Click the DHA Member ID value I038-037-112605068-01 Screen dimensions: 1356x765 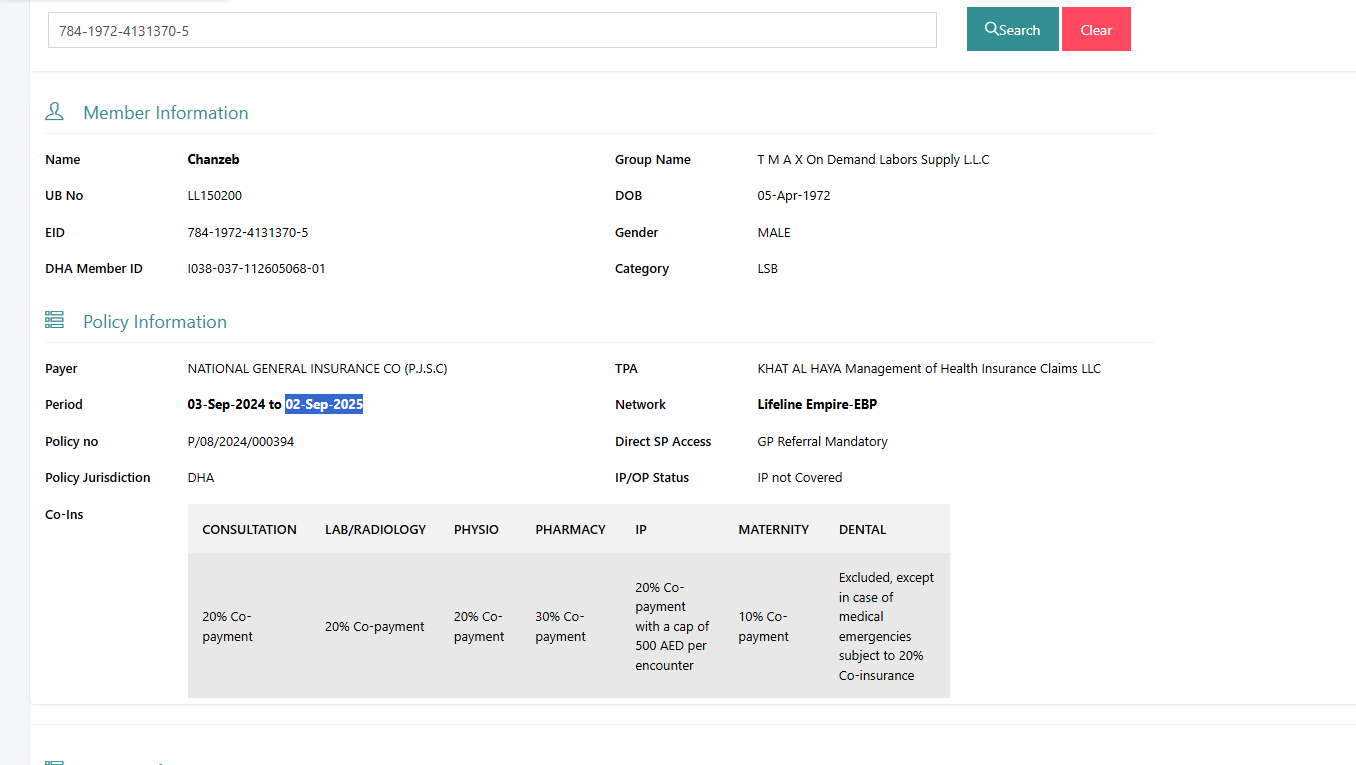[256, 269]
